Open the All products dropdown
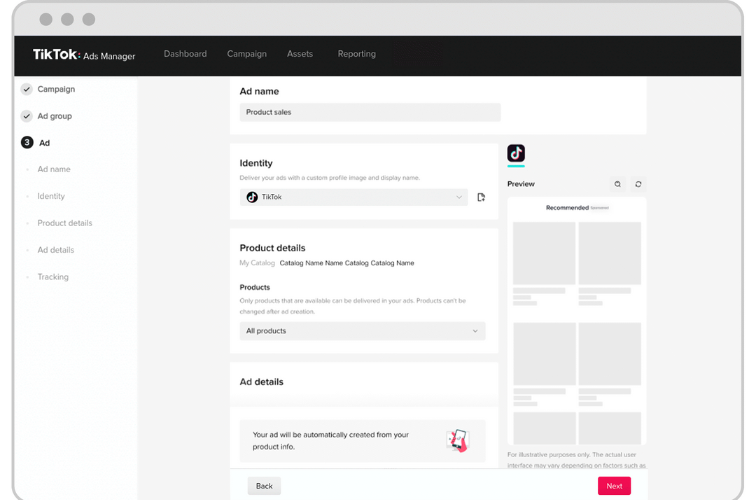The height and width of the screenshot is (500, 750). click(x=363, y=331)
